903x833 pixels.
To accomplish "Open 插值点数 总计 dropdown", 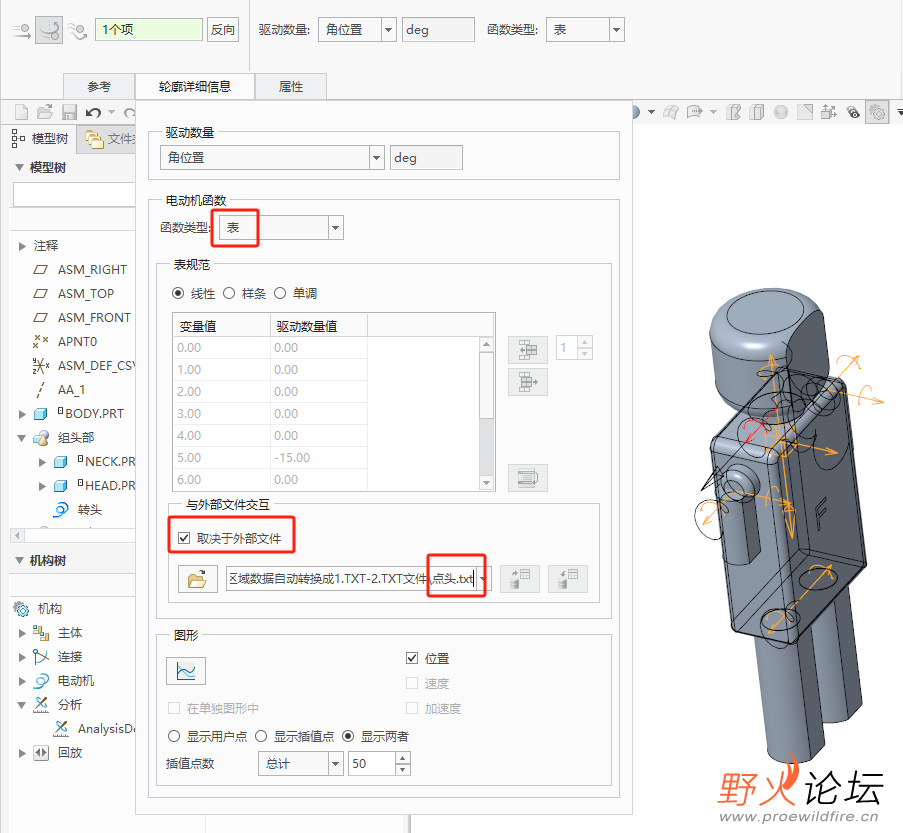I will tap(336, 764).
